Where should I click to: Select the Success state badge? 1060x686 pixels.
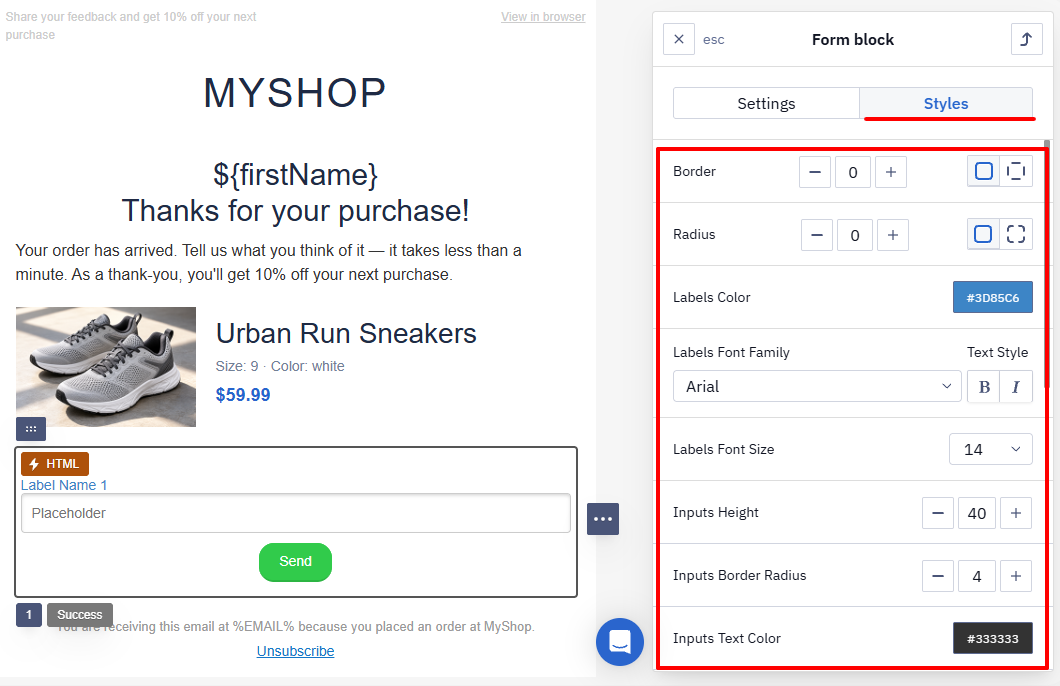[80, 614]
